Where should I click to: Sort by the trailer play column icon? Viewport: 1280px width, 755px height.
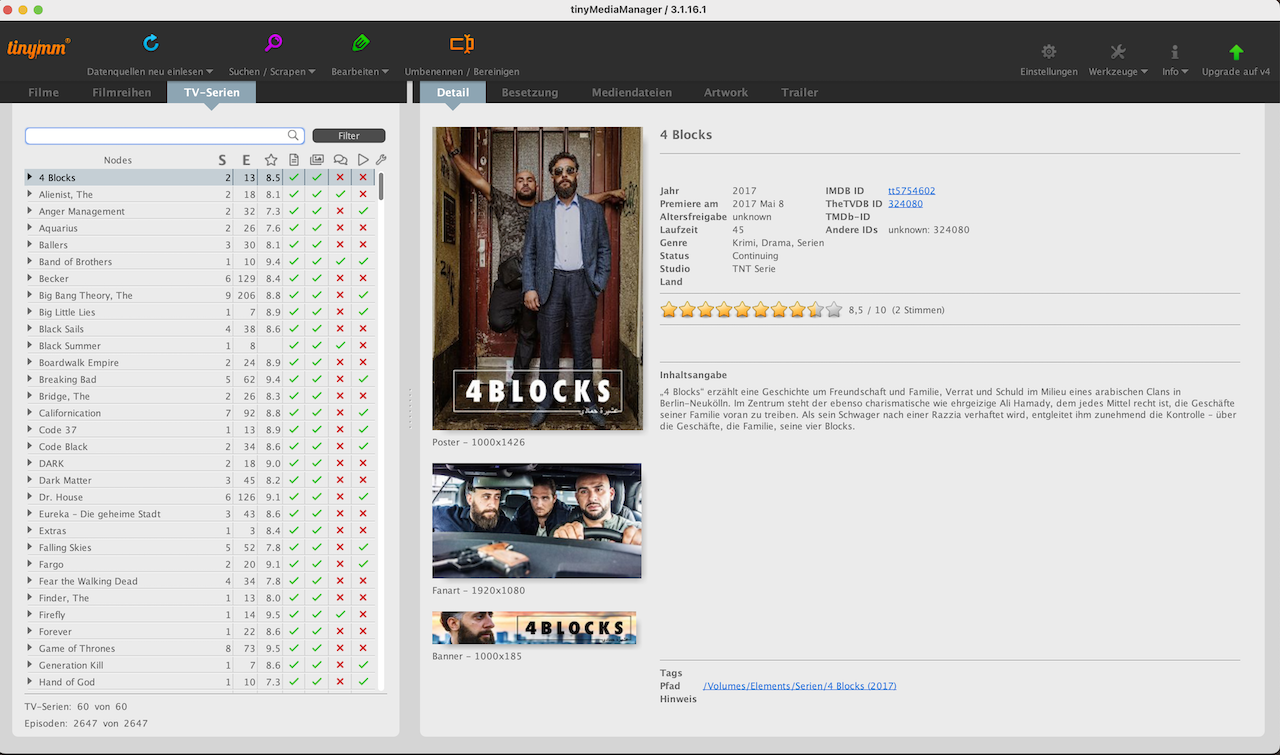(363, 160)
